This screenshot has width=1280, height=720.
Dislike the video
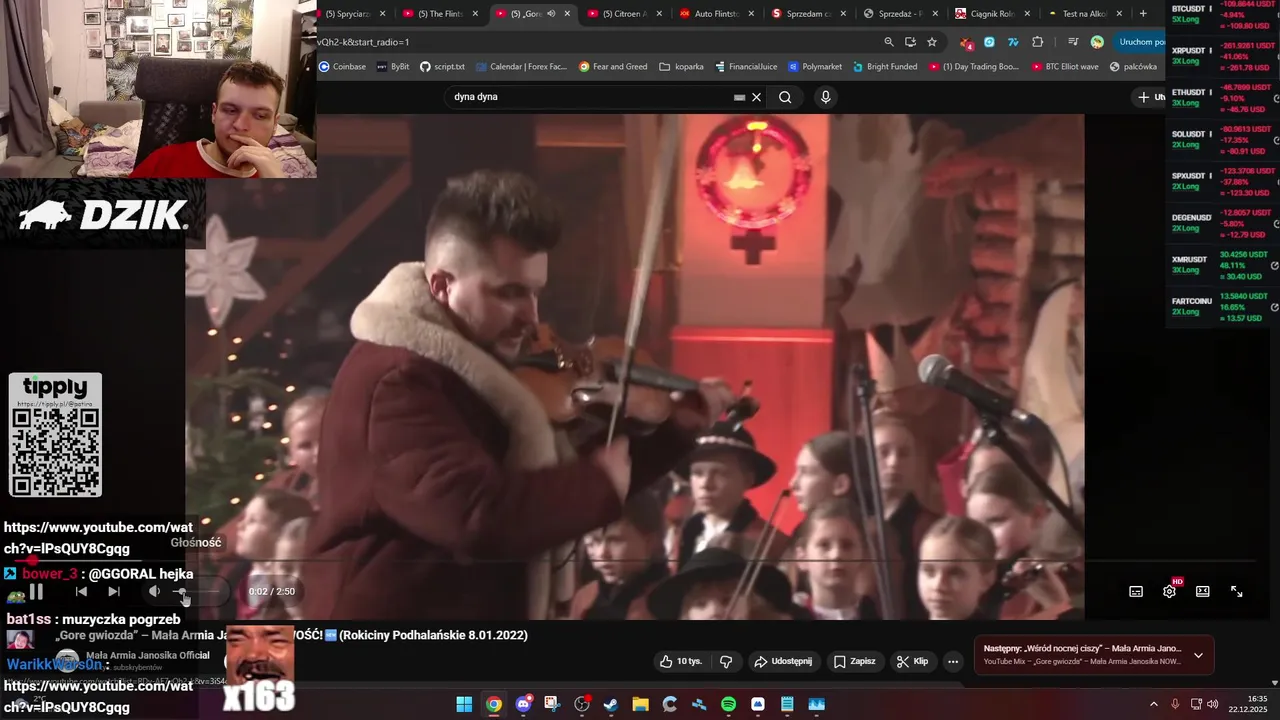pos(726,661)
